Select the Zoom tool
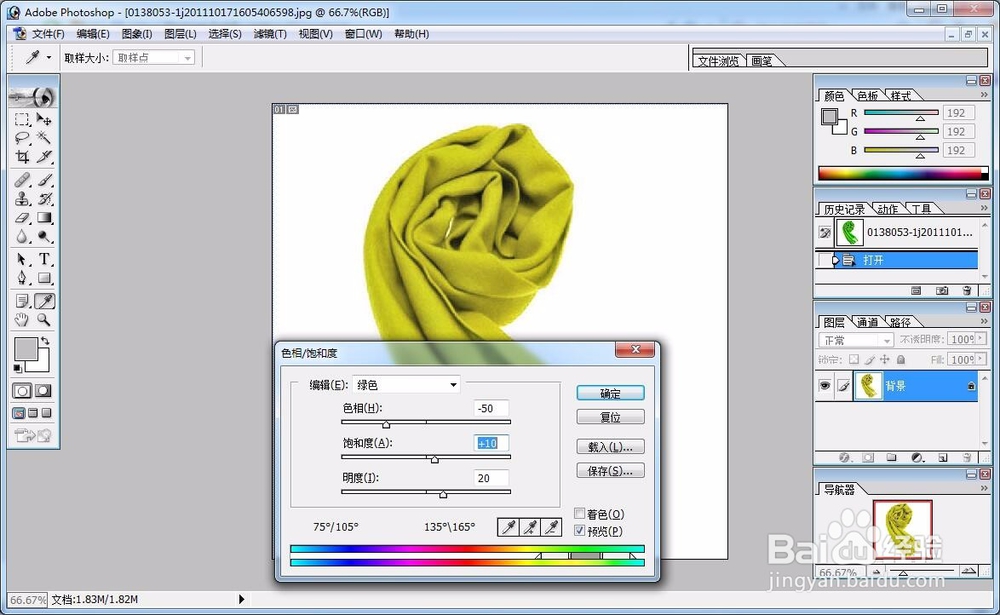 44,321
